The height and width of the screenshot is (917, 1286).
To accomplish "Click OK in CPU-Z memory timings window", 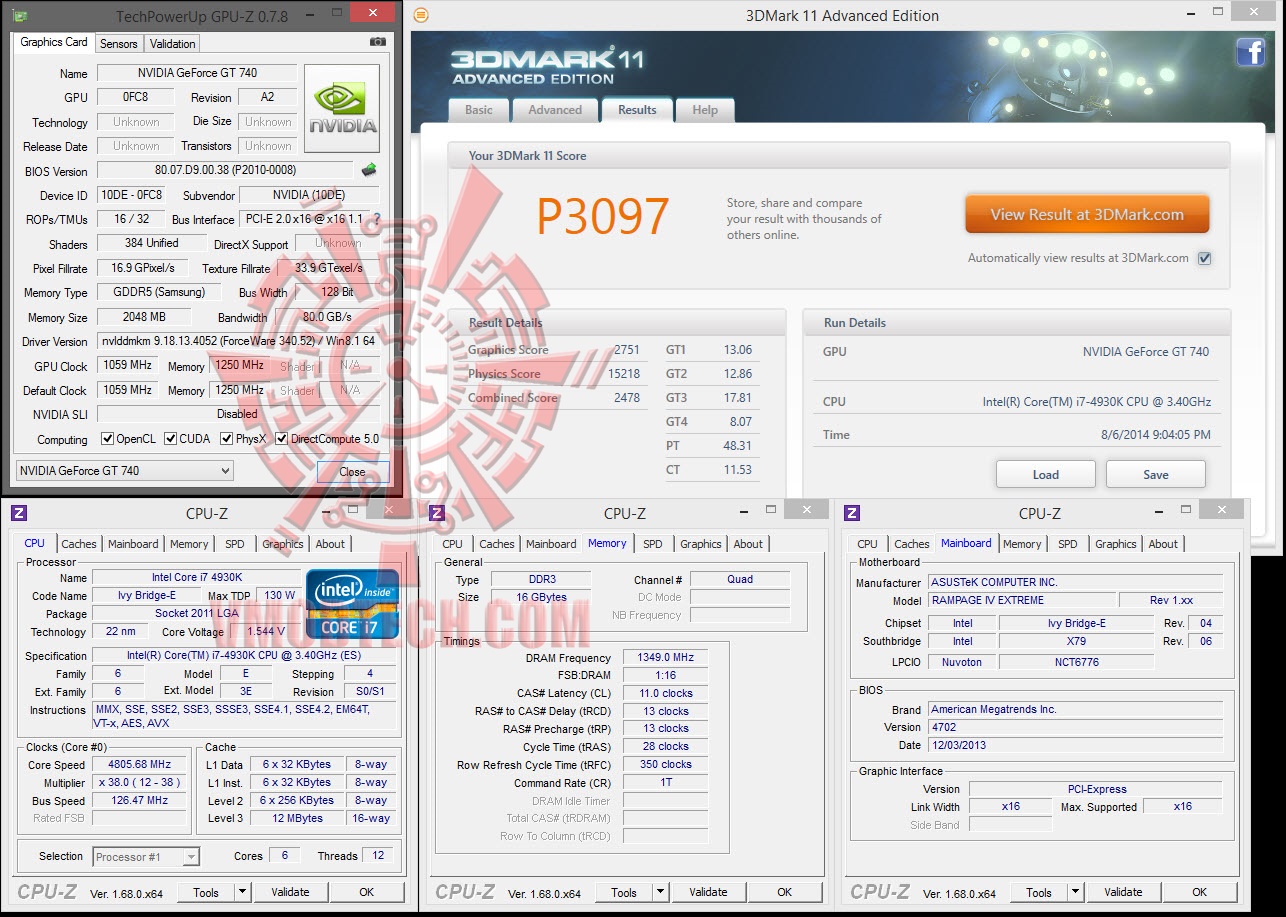I will coord(784,892).
